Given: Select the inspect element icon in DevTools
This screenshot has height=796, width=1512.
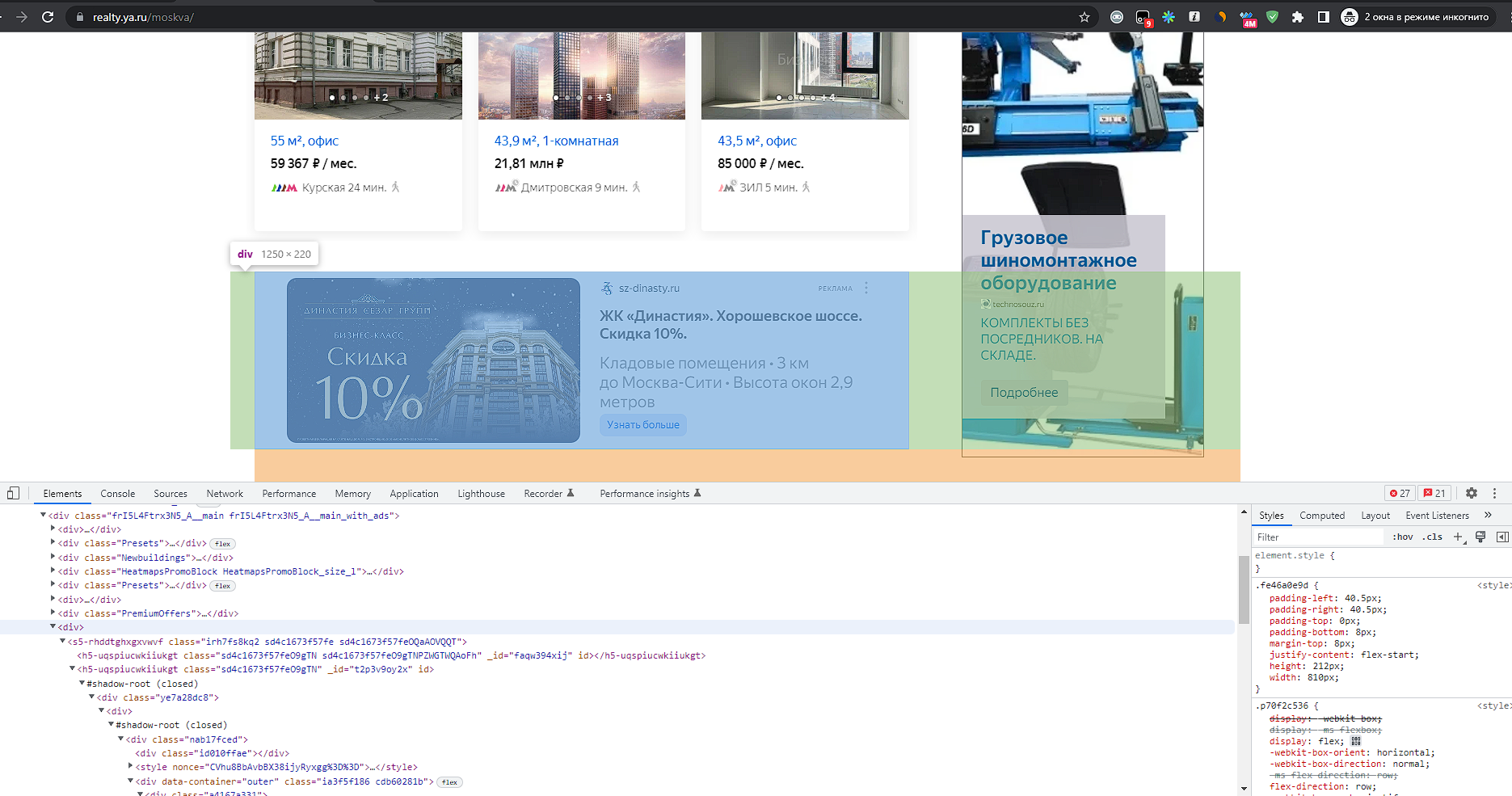Looking at the screenshot, I should click(x=13, y=492).
